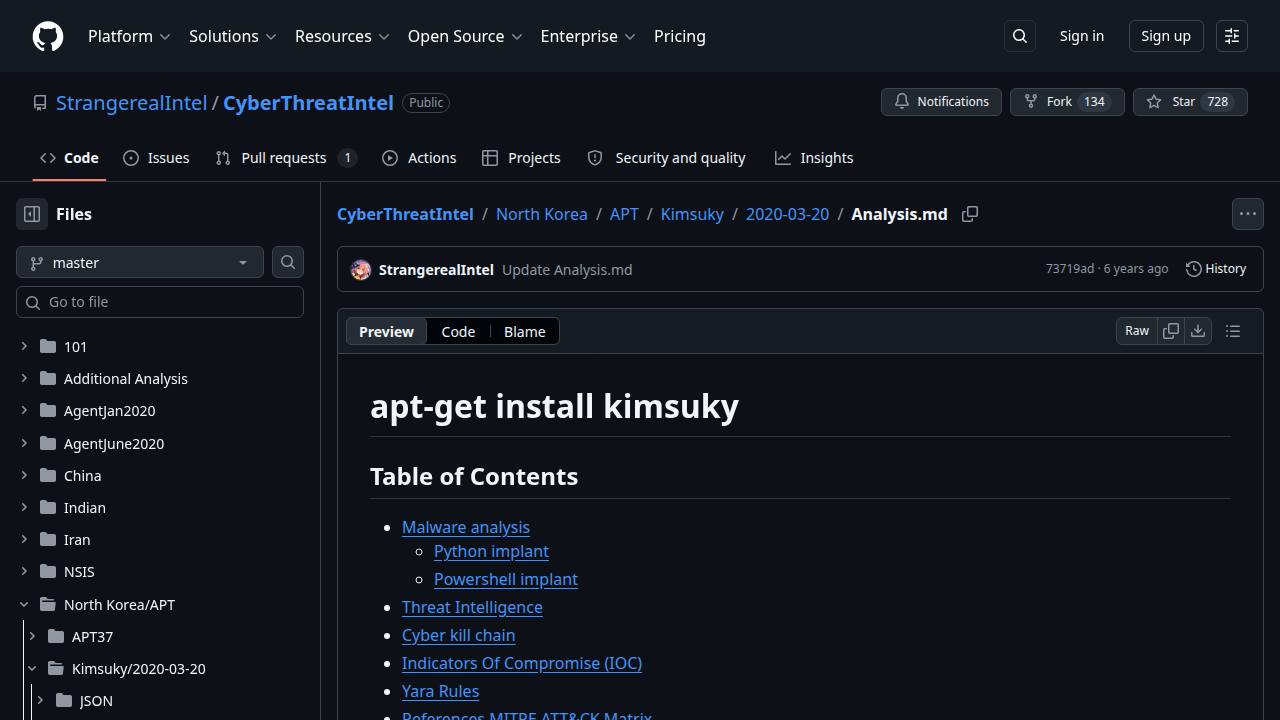The image size is (1280, 720).
Task: Navigate to Kimsuky breadcrumb
Action: (692, 214)
